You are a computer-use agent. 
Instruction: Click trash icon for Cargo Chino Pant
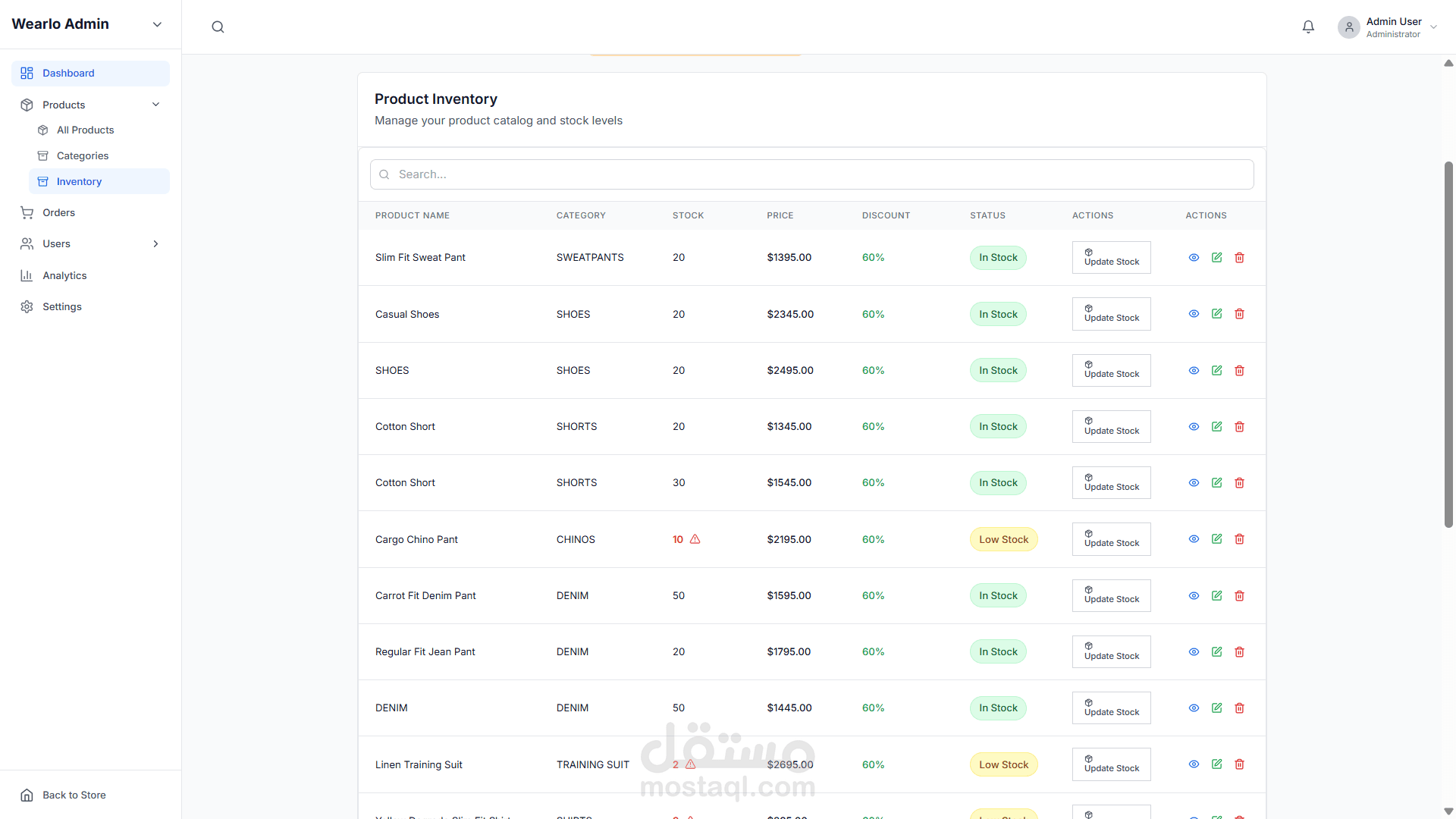coord(1239,539)
